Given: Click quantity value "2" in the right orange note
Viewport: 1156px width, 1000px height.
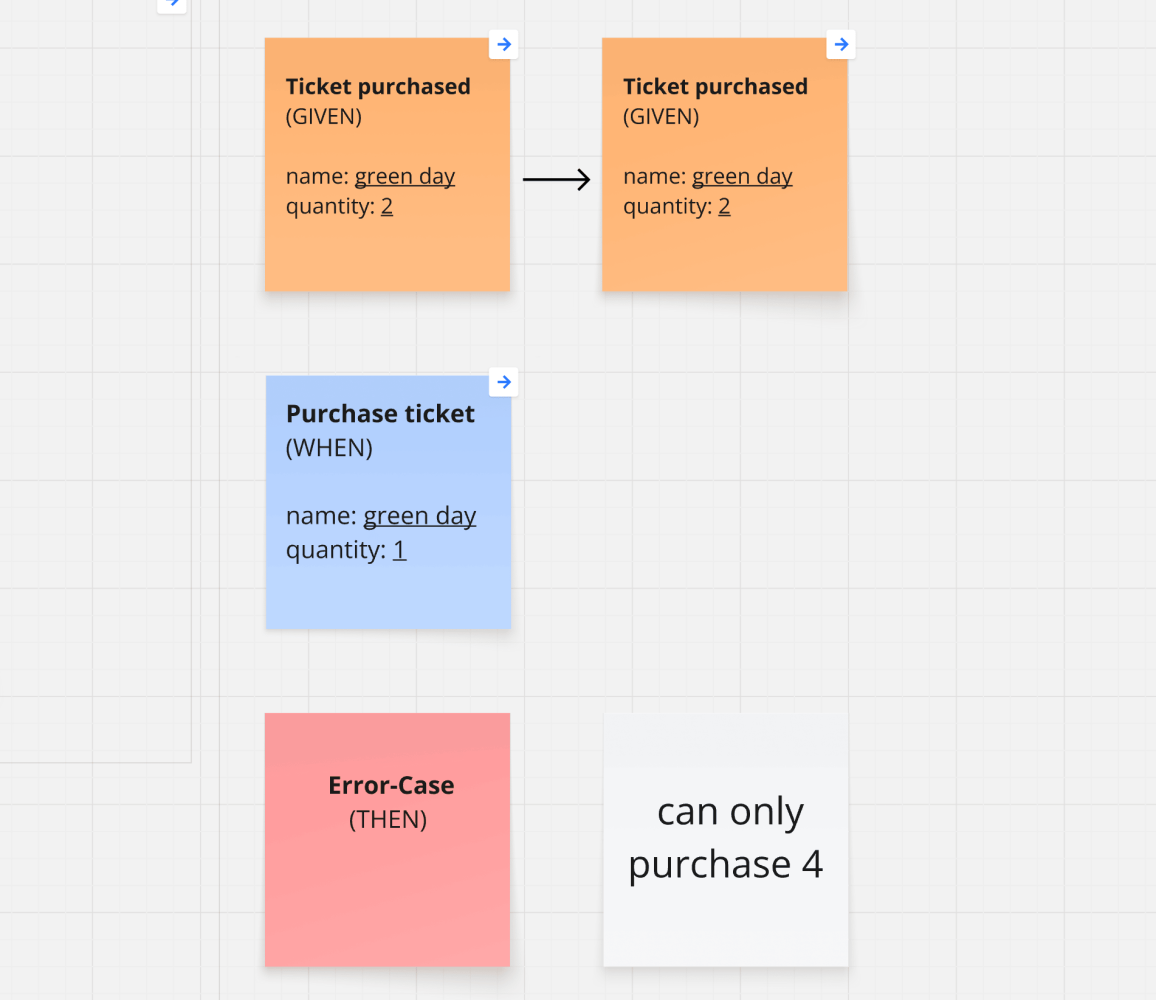Looking at the screenshot, I should (x=724, y=207).
